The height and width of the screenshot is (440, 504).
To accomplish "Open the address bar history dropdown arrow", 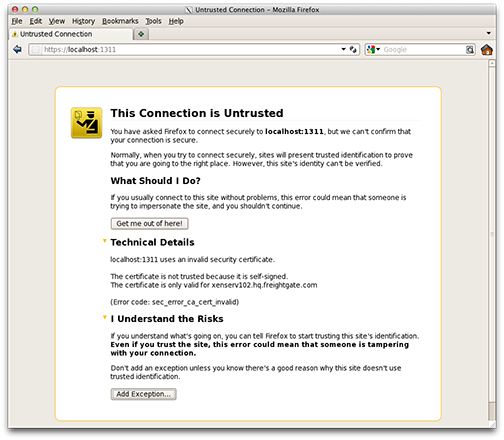I will pyautogui.click(x=343, y=49).
